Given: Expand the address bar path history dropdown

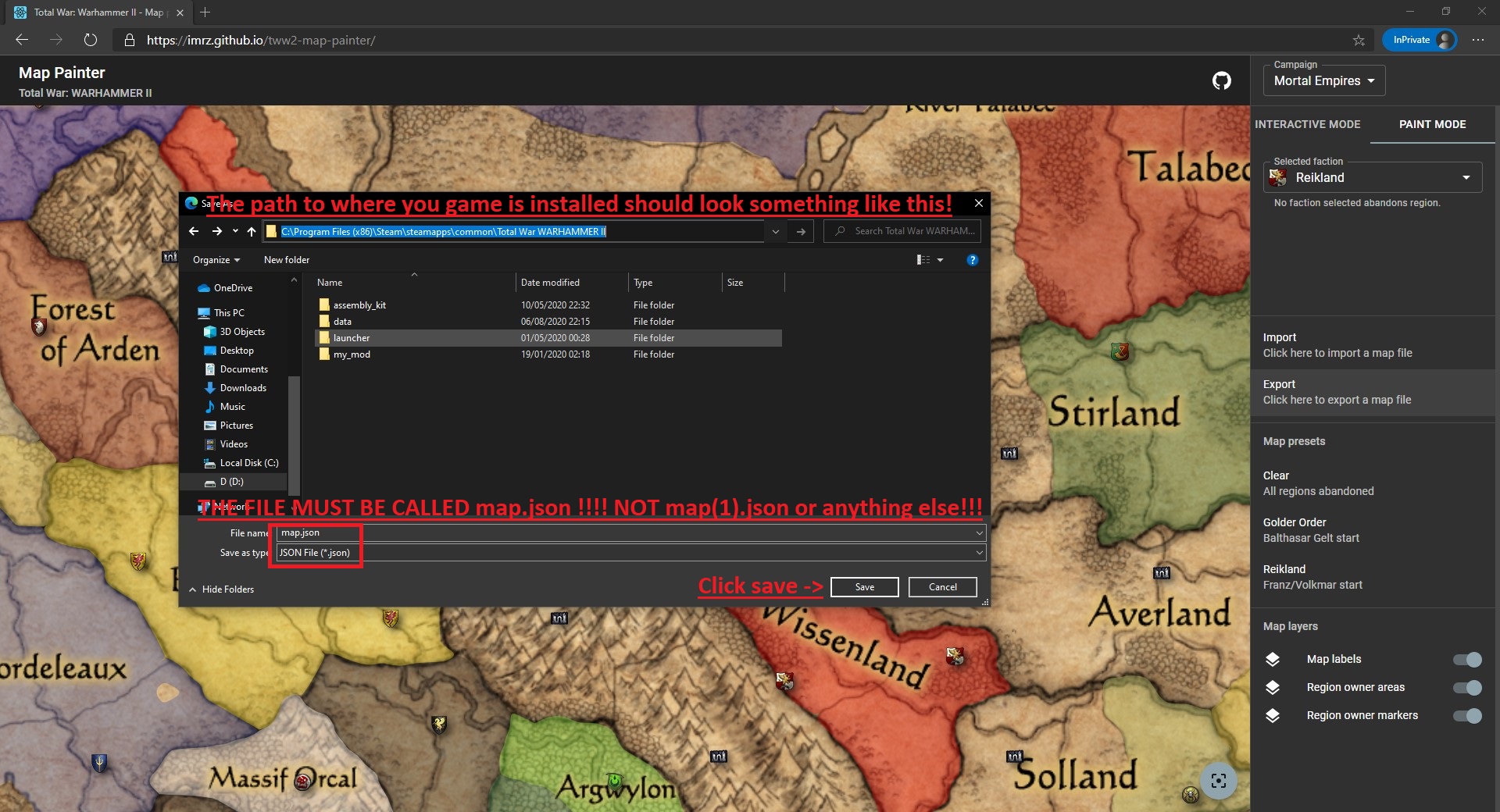Looking at the screenshot, I should click(x=775, y=231).
